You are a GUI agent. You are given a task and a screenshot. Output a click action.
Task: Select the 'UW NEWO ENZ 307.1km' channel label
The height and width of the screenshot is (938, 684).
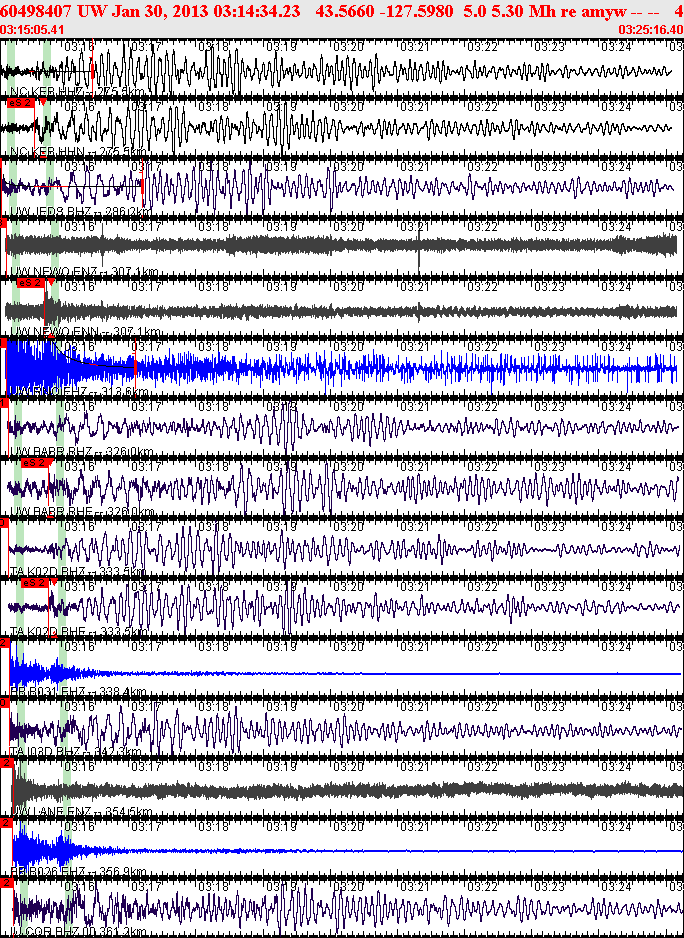point(84,272)
